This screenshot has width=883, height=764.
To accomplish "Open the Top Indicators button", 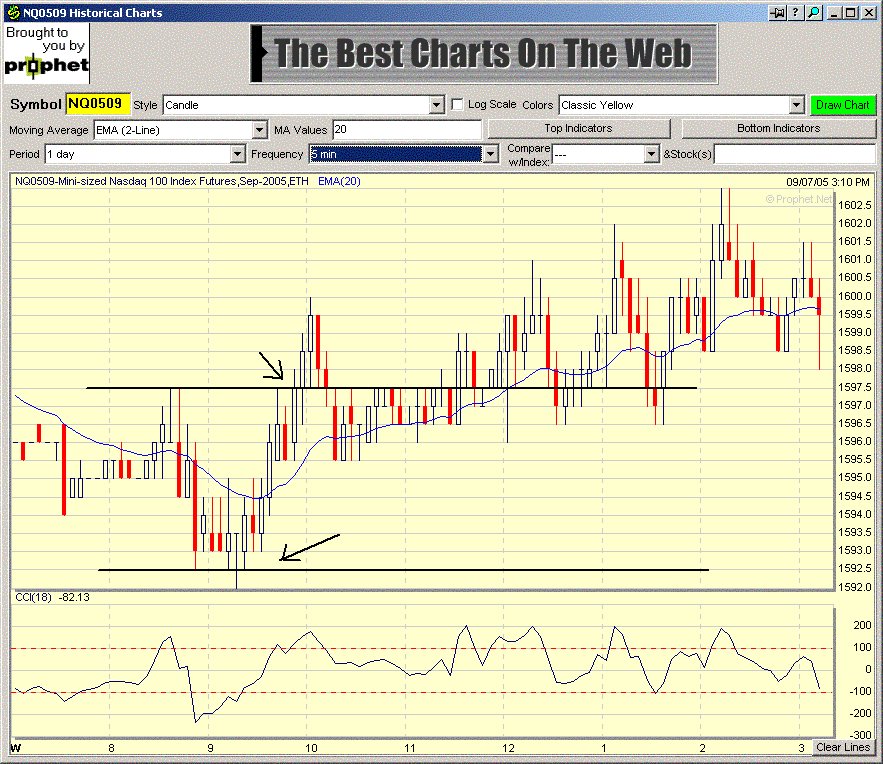I will pyautogui.click(x=578, y=128).
